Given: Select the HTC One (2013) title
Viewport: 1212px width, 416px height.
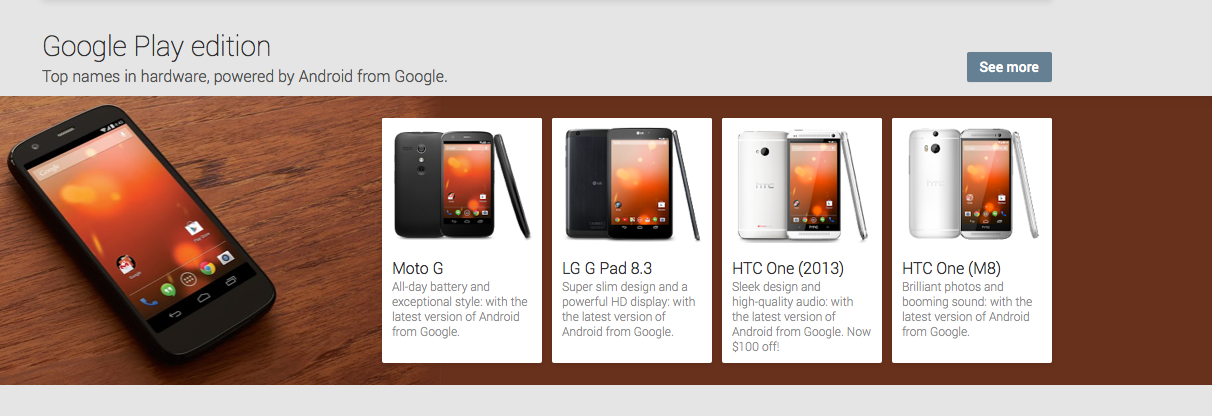Looking at the screenshot, I should click(788, 268).
